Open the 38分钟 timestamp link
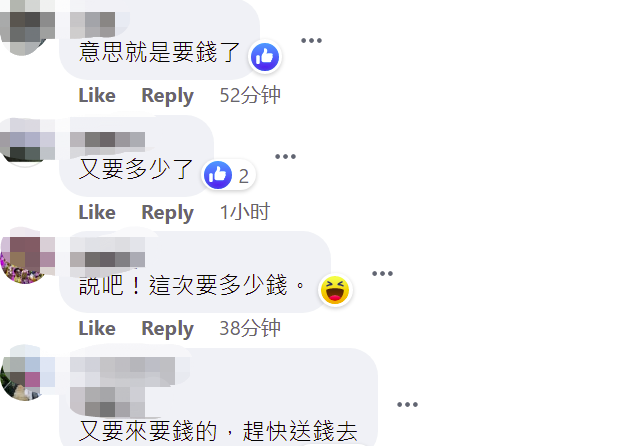622x446 pixels. (250, 328)
